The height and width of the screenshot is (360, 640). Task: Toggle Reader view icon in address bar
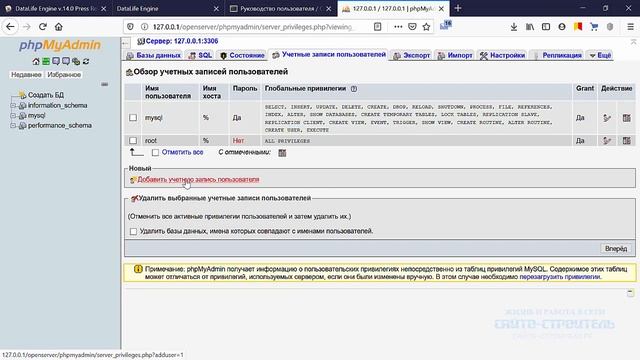378,27
